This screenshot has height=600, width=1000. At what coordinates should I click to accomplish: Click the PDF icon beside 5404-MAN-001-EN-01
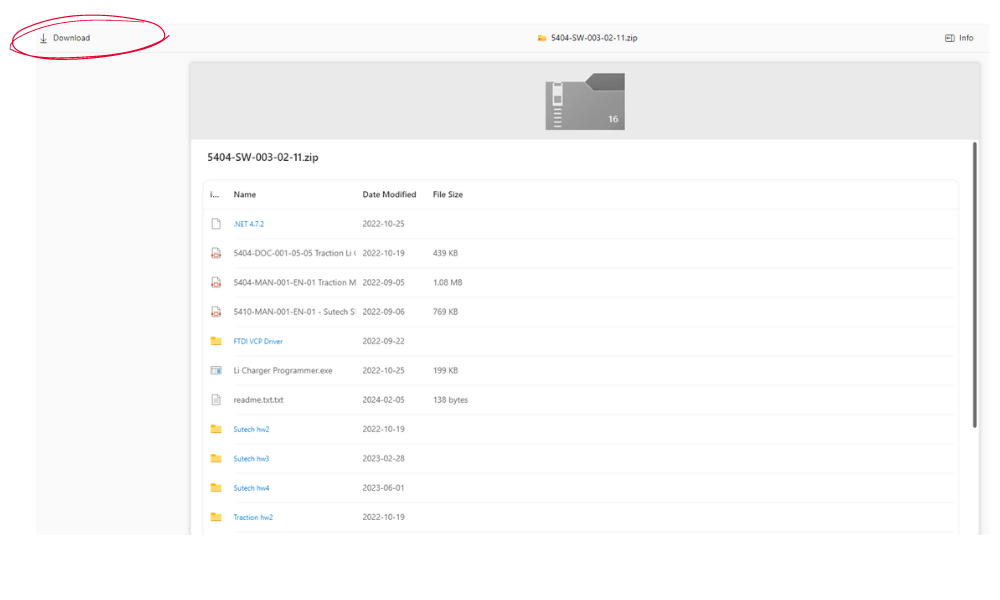click(x=216, y=282)
